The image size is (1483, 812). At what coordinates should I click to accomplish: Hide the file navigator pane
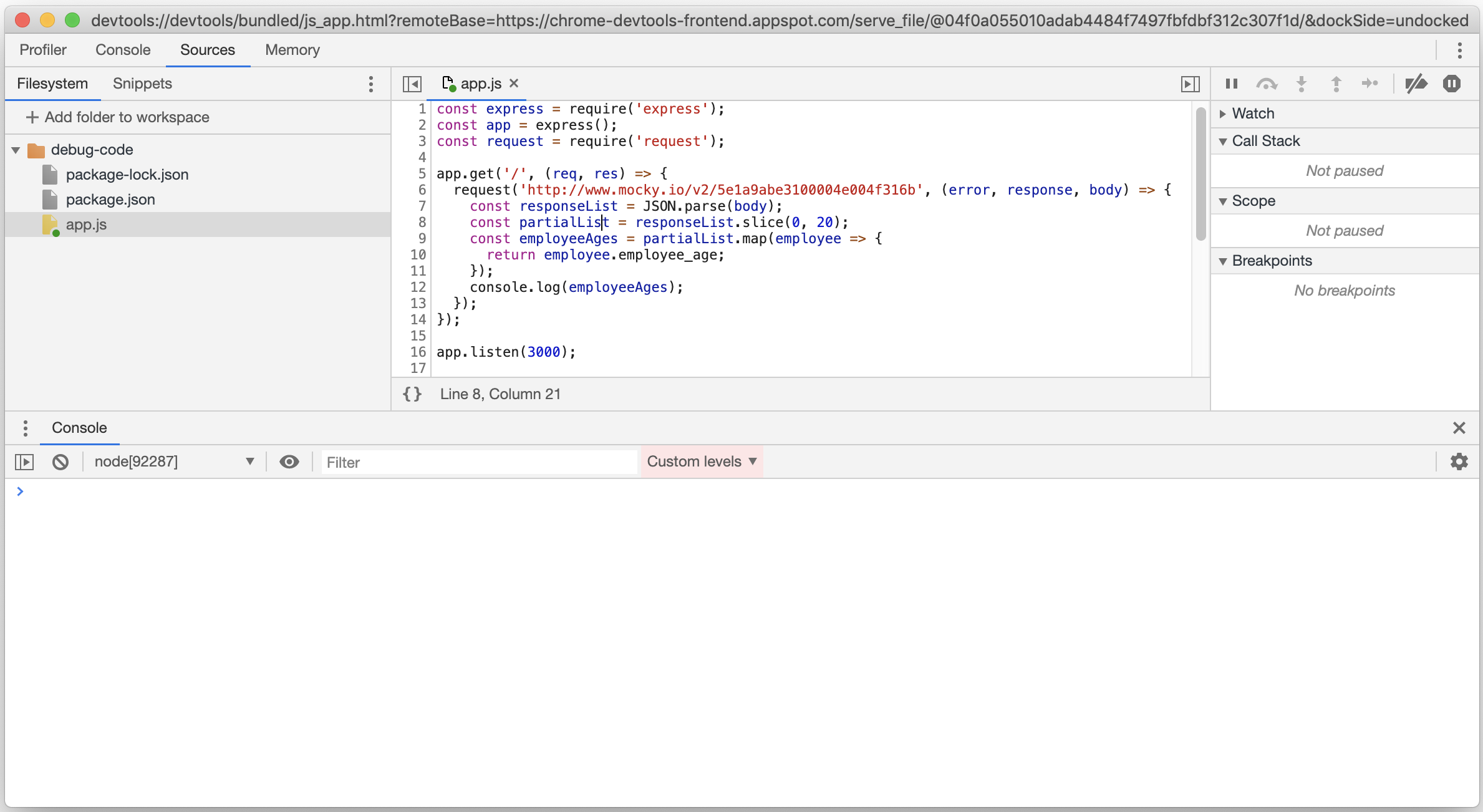tap(412, 84)
